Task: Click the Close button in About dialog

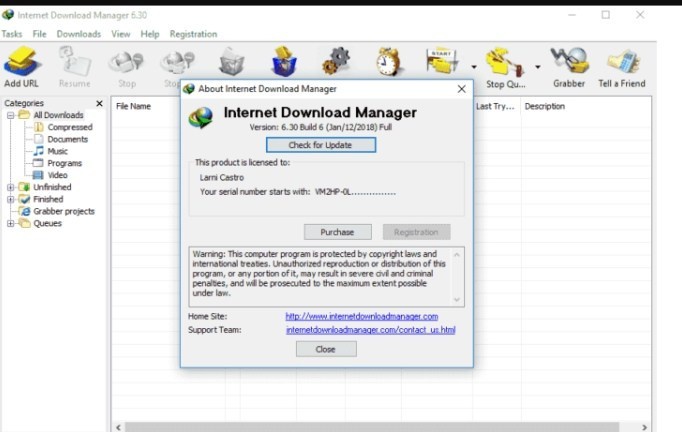Action: (x=326, y=349)
